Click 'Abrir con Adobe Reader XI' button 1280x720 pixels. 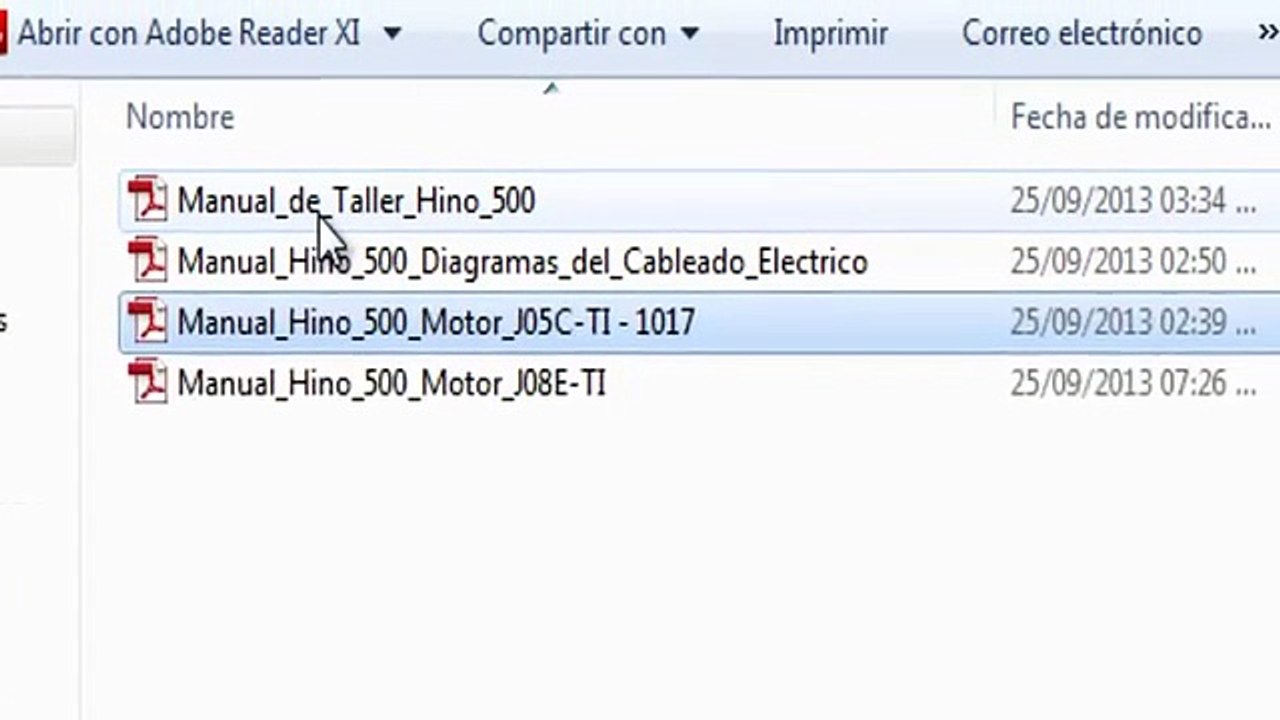[189, 33]
